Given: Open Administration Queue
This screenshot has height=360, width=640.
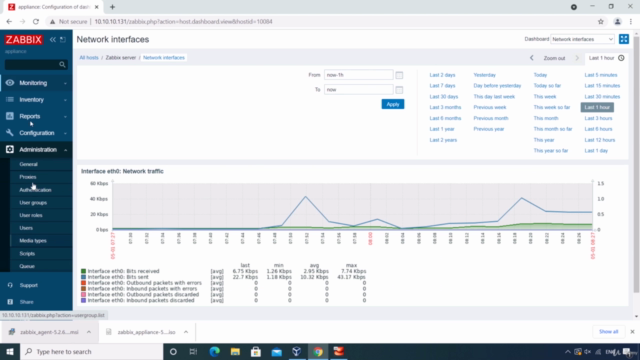Looking at the screenshot, I should (x=27, y=266).
